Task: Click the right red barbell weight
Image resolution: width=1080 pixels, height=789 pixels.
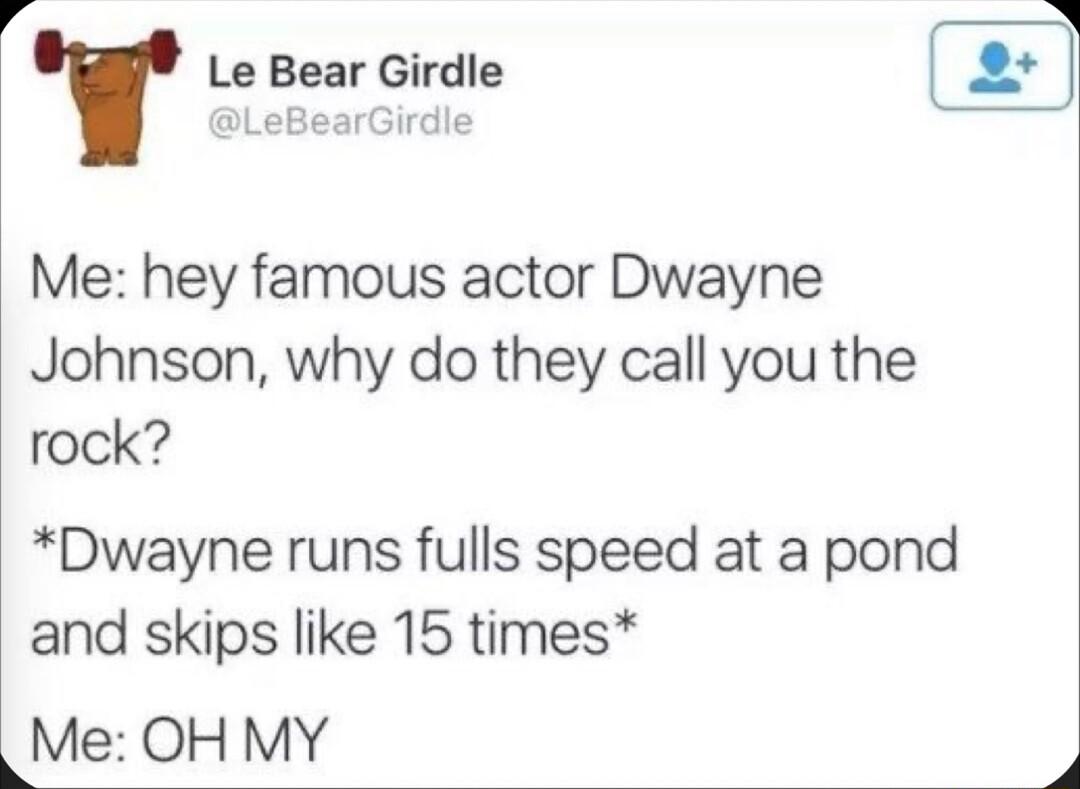Action: [164, 50]
